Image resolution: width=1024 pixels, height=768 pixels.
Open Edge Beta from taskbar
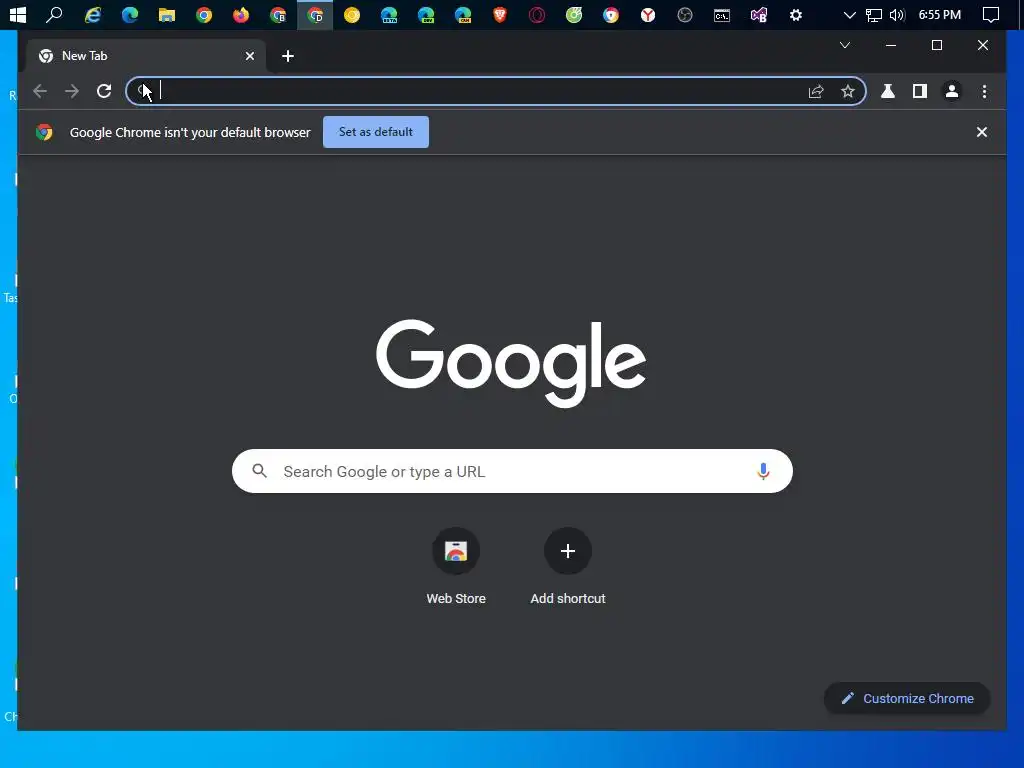pos(389,14)
